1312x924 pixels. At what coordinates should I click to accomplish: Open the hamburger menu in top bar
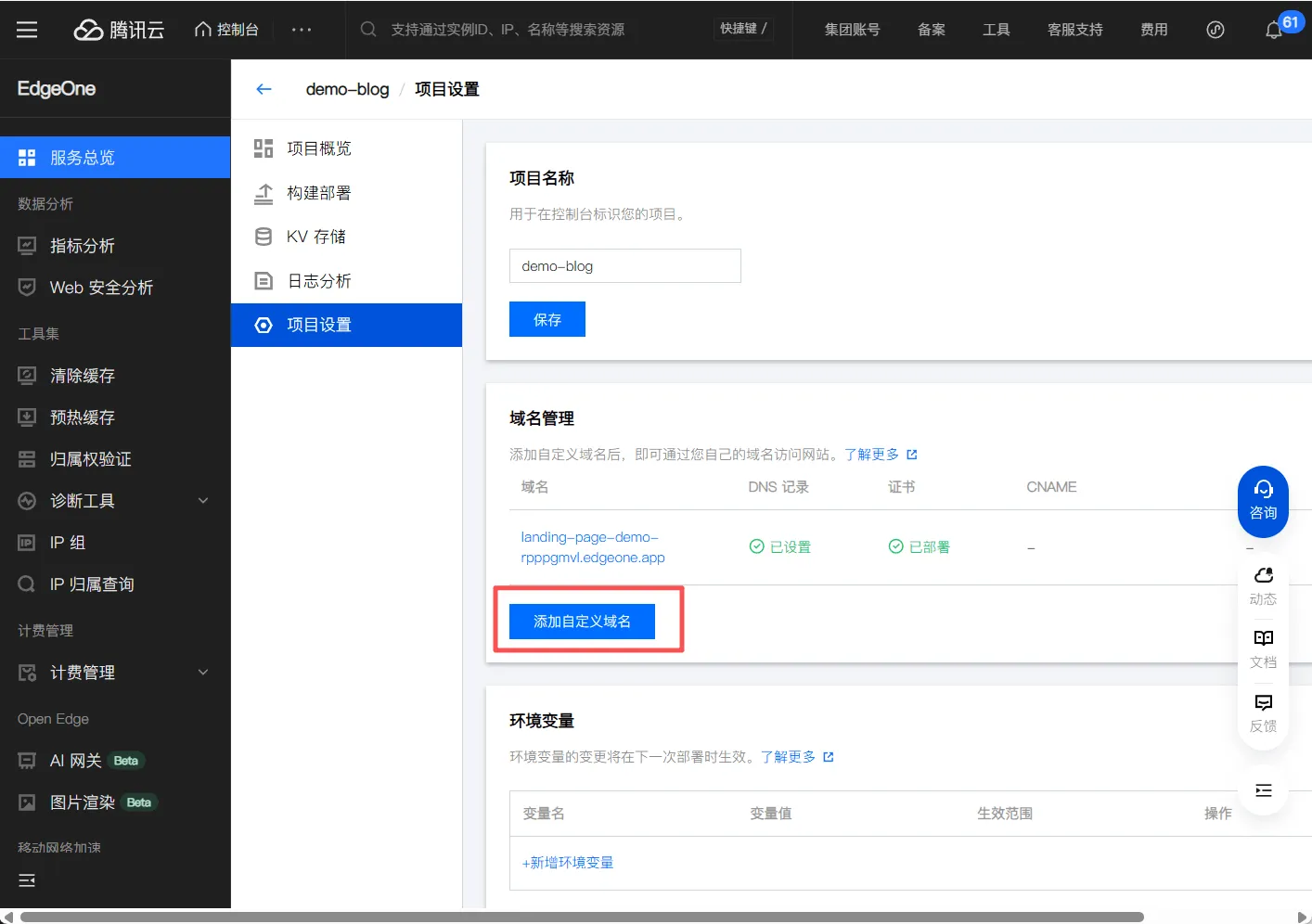[27, 30]
